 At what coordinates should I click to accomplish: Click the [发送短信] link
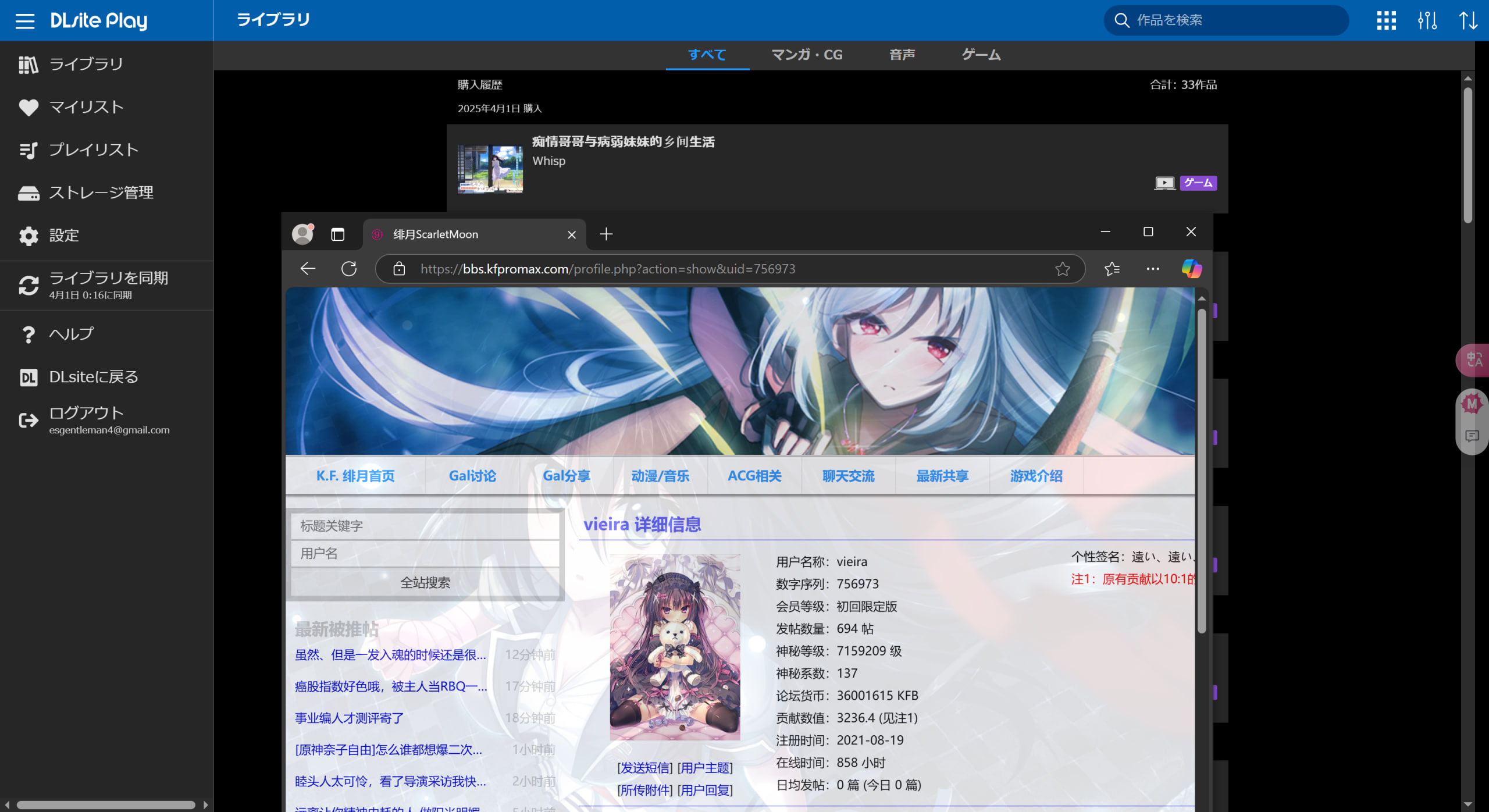645,768
